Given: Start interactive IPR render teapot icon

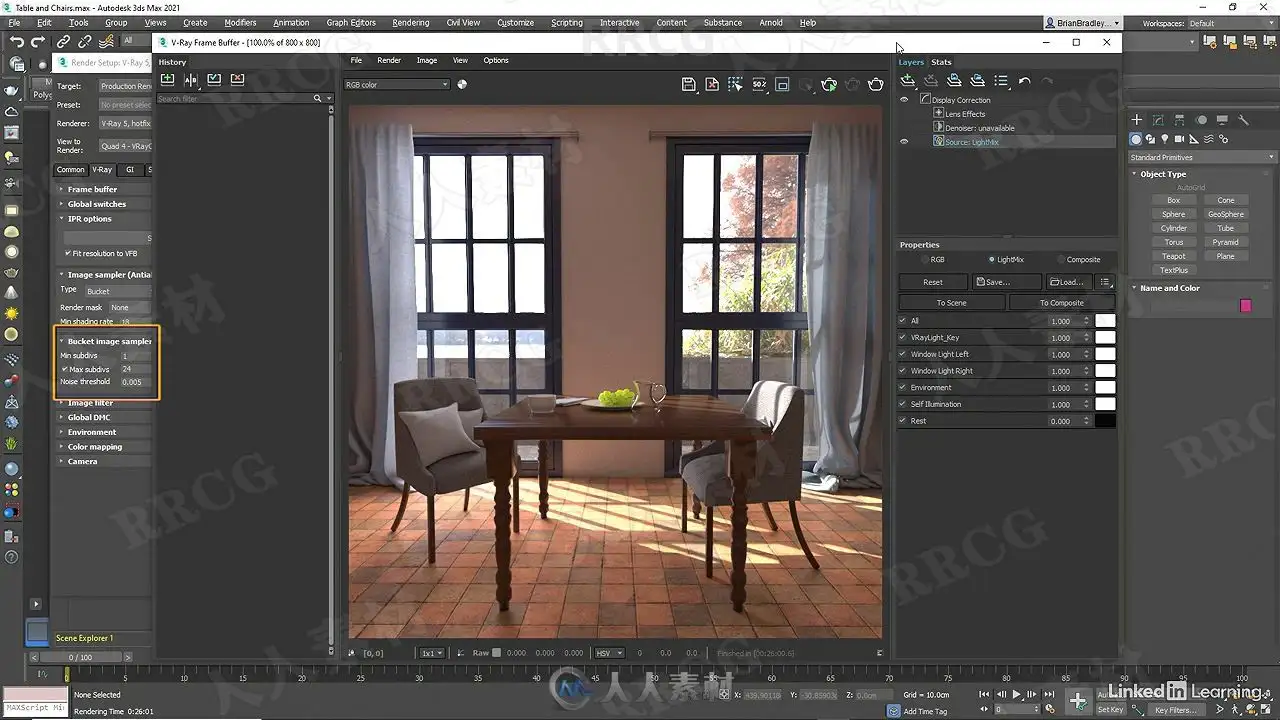Looking at the screenshot, I should (x=829, y=85).
